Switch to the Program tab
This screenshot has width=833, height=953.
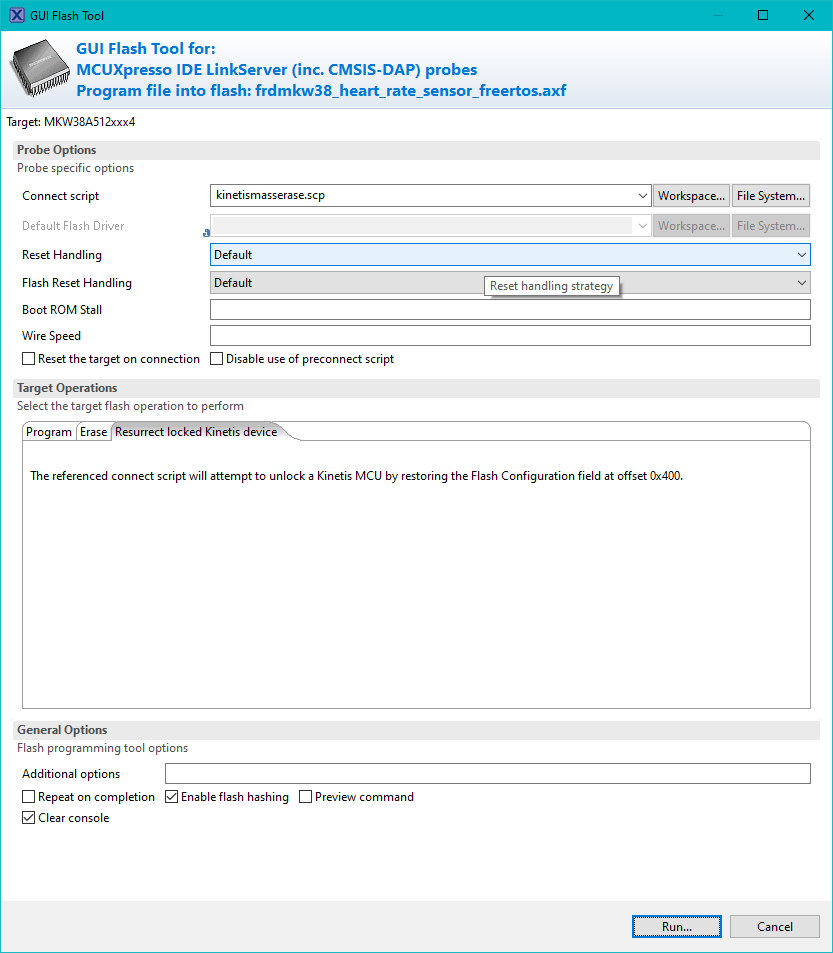tap(49, 432)
